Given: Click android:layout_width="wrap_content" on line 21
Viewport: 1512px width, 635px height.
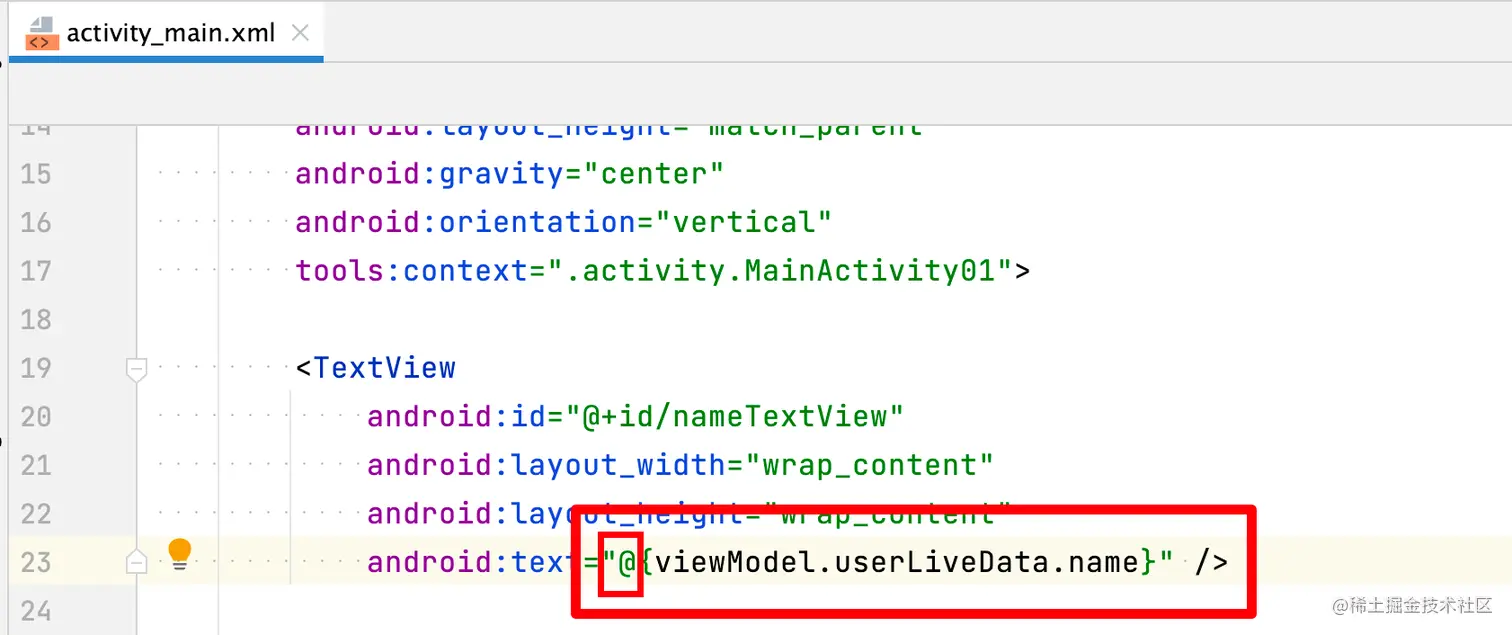Looking at the screenshot, I should pyautogui.click(x=680, y=465).
